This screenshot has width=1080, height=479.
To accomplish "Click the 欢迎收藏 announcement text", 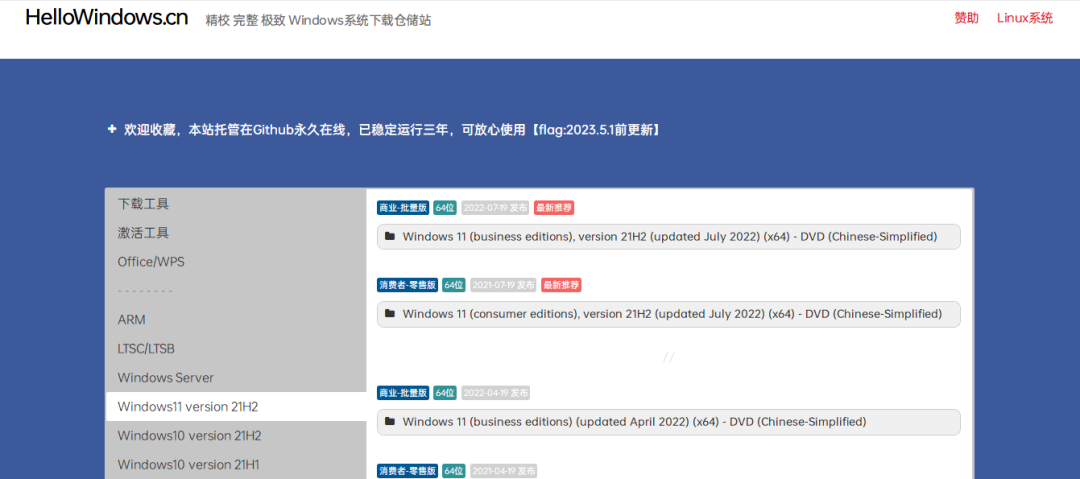I will pyautogui.click(x=393, y=130).
